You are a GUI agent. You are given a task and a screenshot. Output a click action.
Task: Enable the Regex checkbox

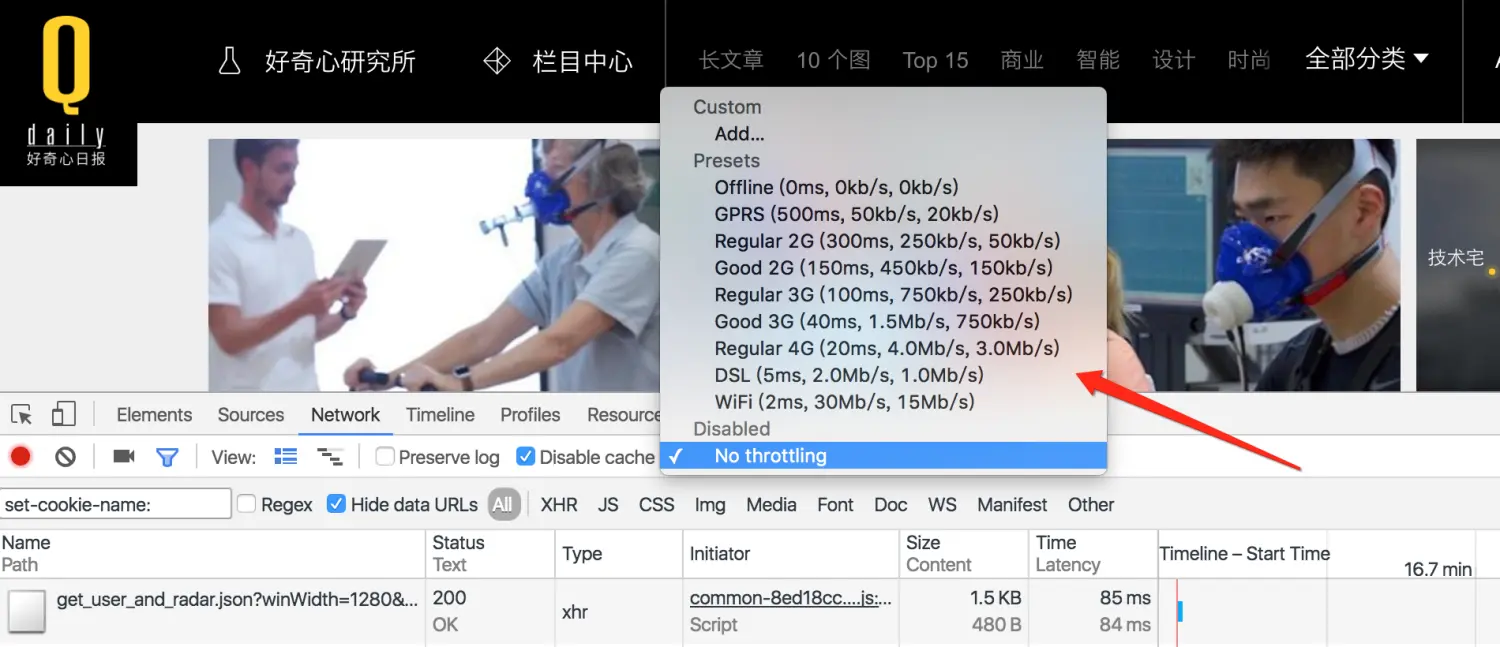tap(246, 504)
